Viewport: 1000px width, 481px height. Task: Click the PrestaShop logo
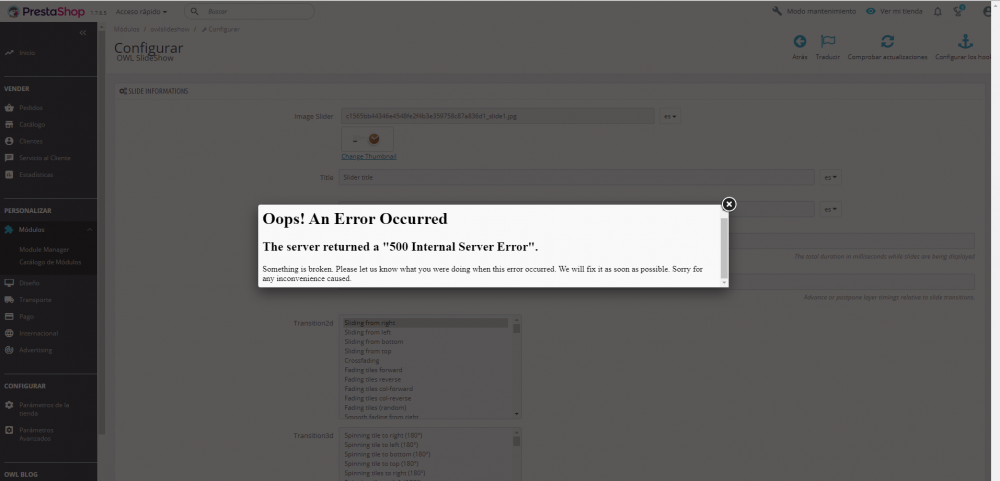point(45,11)
